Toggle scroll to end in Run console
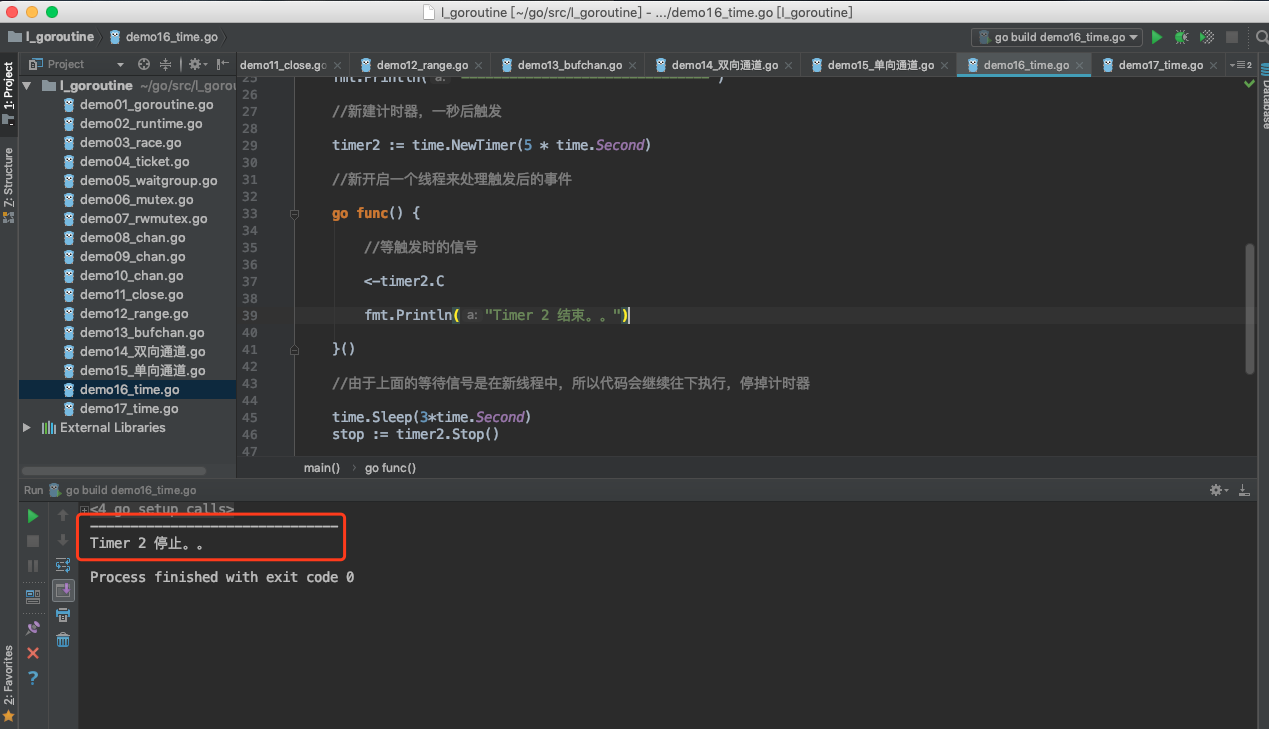Screen dimensions: 1269x729 tap(63, 590)
